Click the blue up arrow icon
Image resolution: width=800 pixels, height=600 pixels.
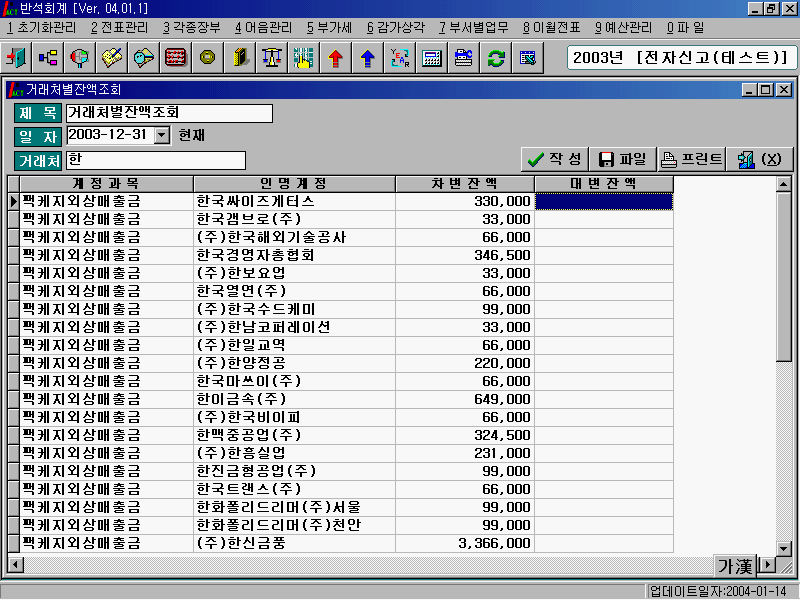tap(367, 58)
